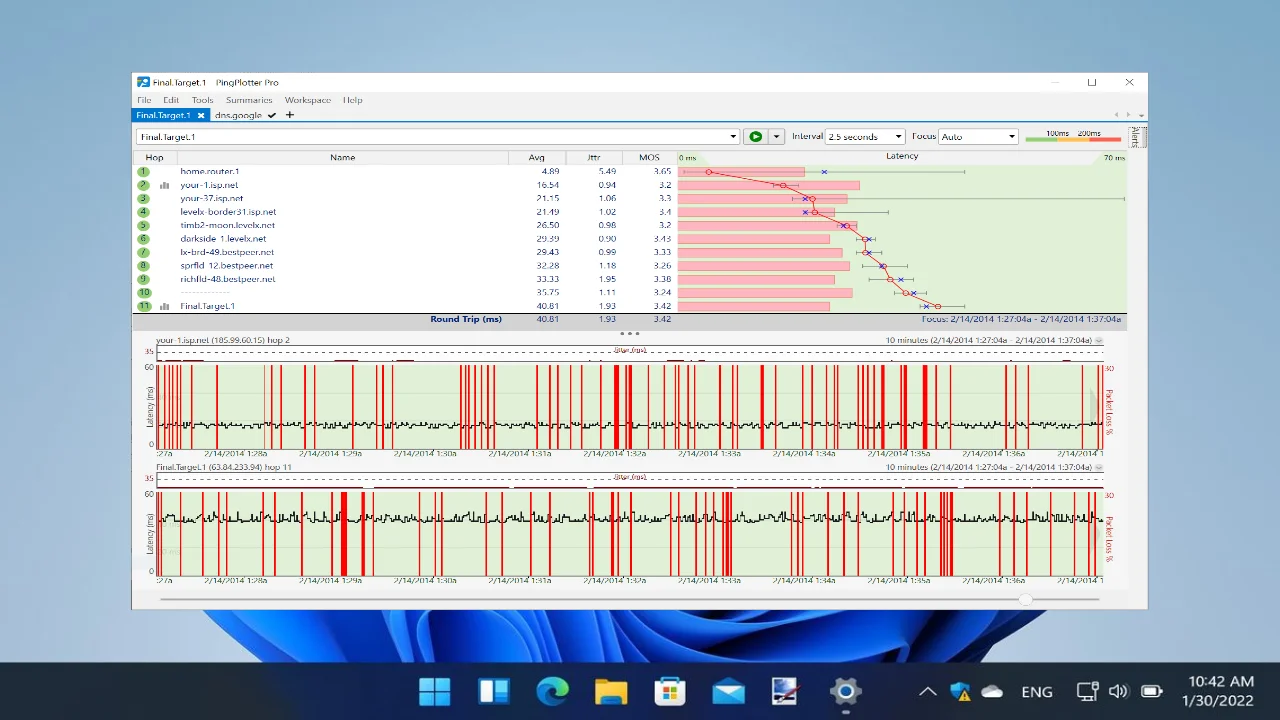This screenshot has width=1280, height=720.
Task: Open the Alerts side panel
Action: pos(1134,137)
